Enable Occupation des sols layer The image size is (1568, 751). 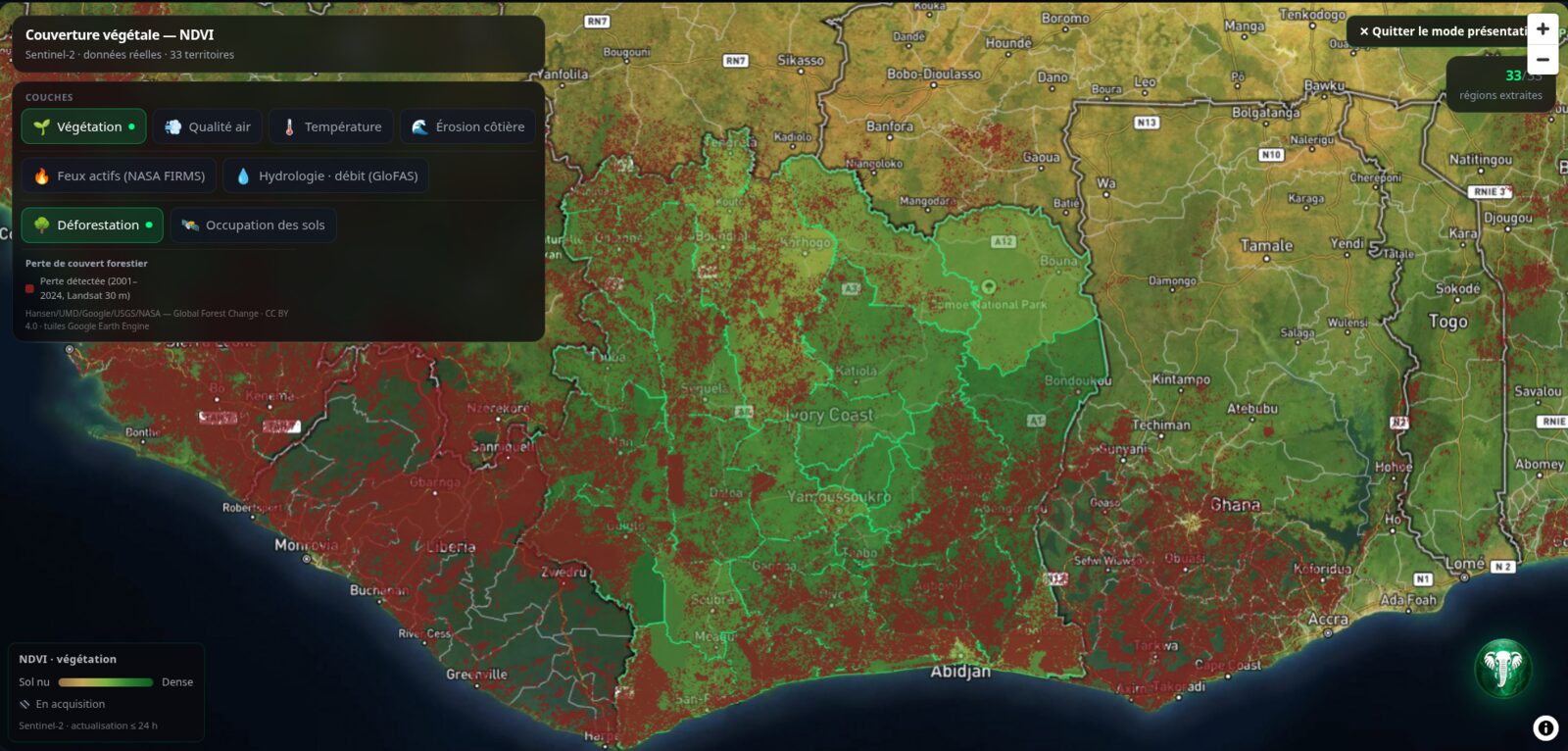(x=253, y=225)
